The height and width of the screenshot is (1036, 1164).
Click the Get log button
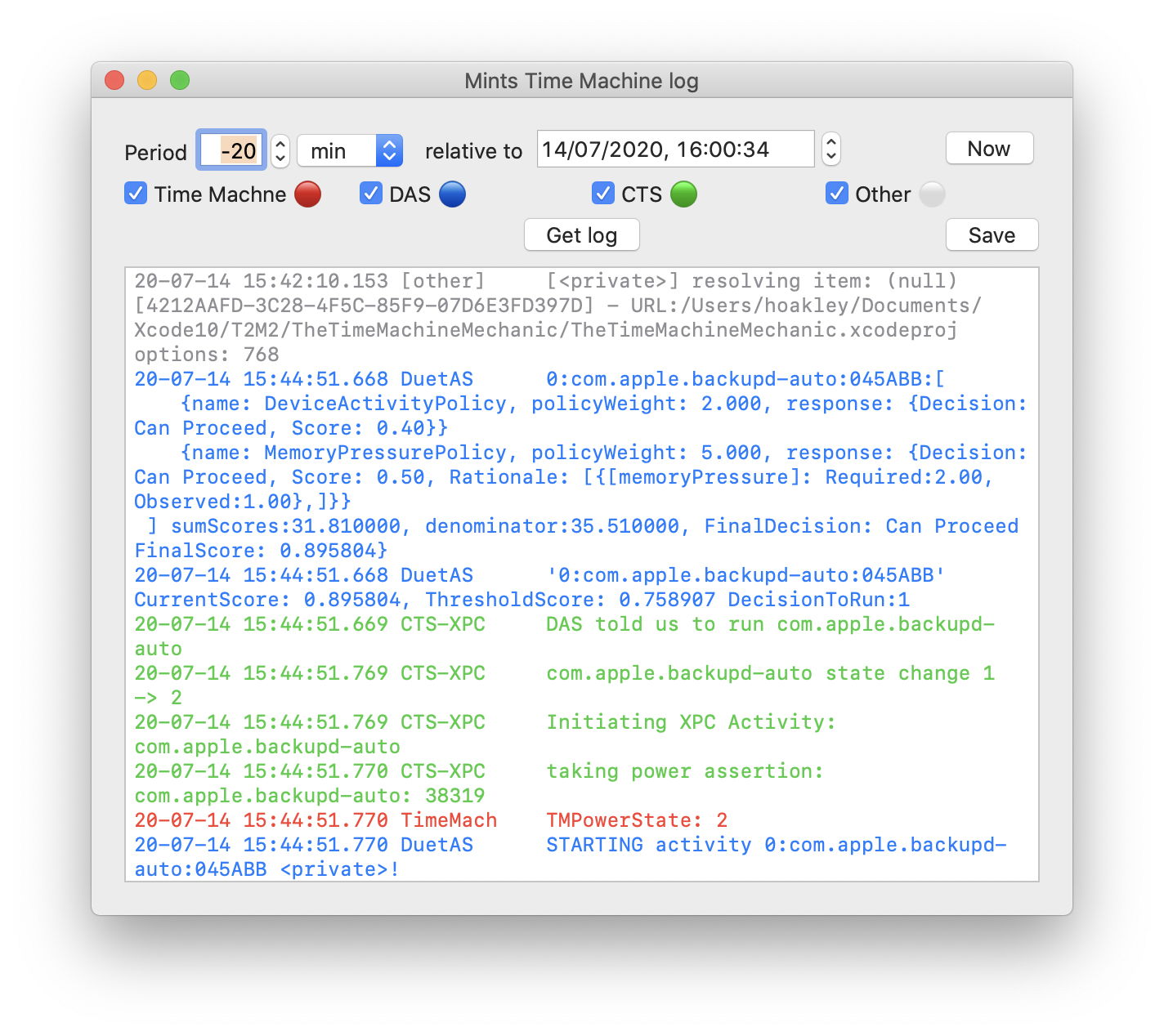581,235
